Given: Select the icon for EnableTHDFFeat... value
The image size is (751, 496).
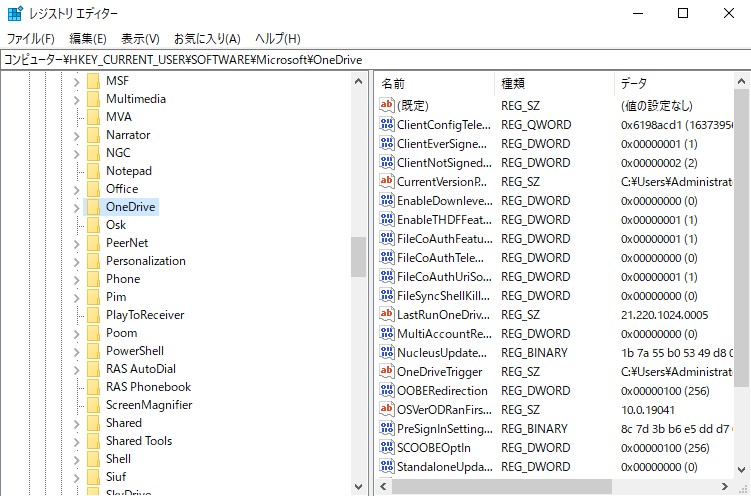Looking at the screenshot, I should [x=387, y=219].
